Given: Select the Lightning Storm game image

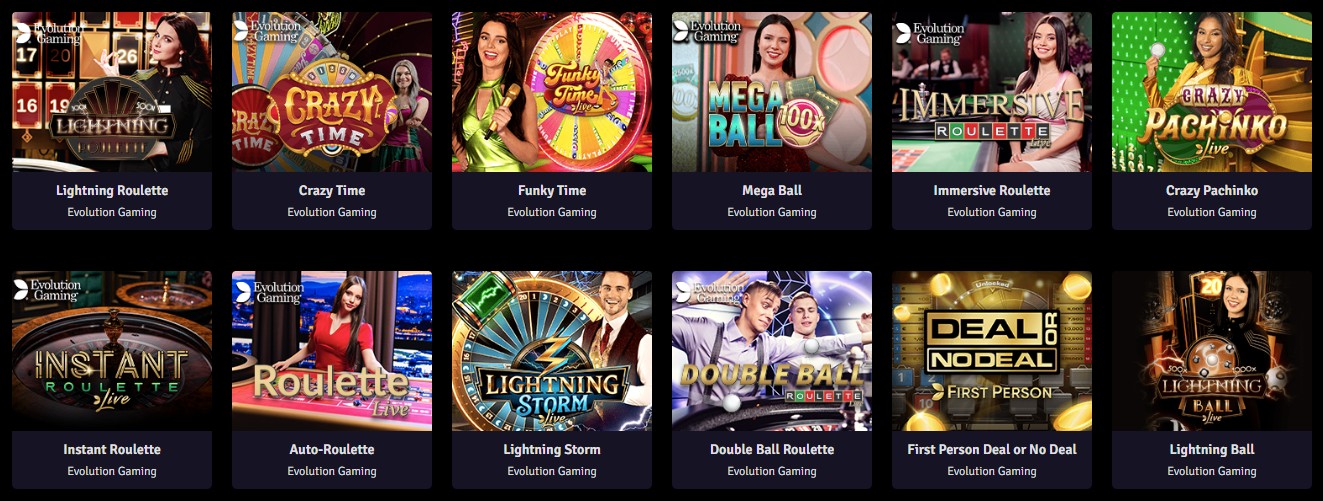Looking at the screenshot, I should click(x=552, y=351).
